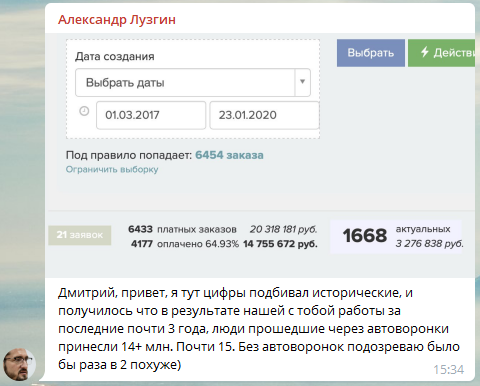480x386 pixels.
Task: Open the attached screenshot image
Action: tap(260, 155)
